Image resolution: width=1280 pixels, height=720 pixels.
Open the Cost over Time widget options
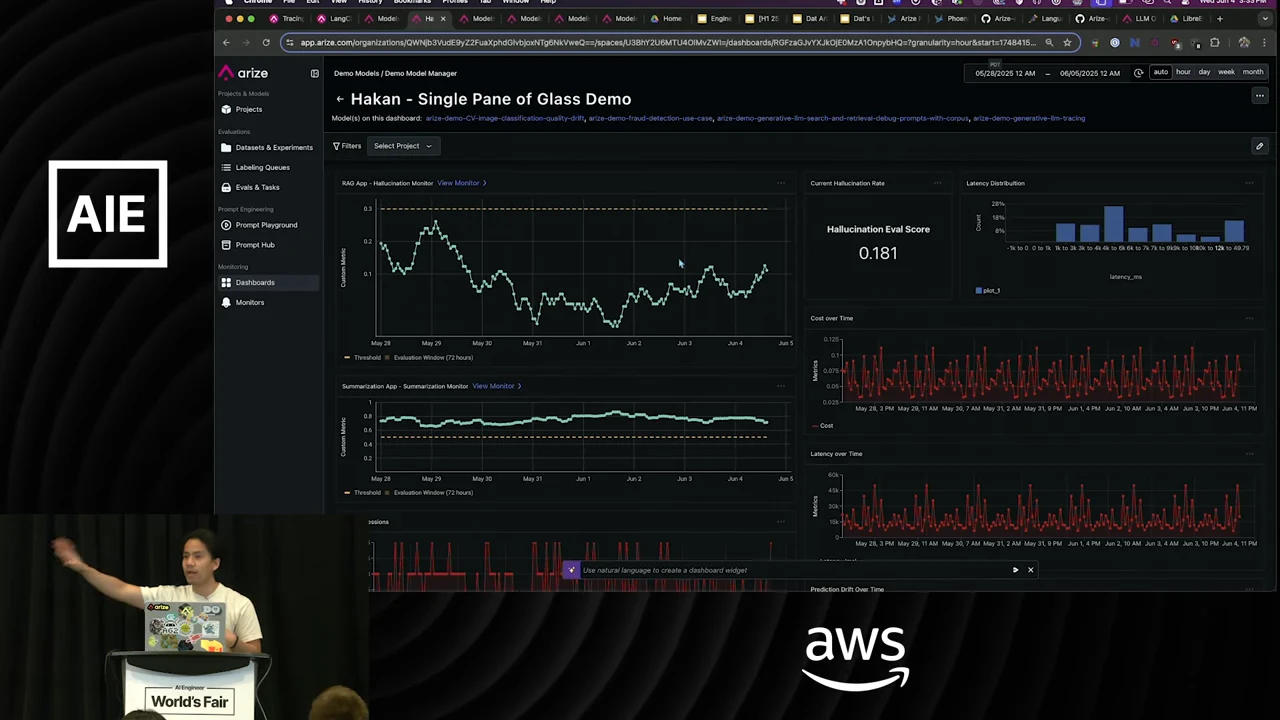pyautogui.click(x=1249, y=318)
